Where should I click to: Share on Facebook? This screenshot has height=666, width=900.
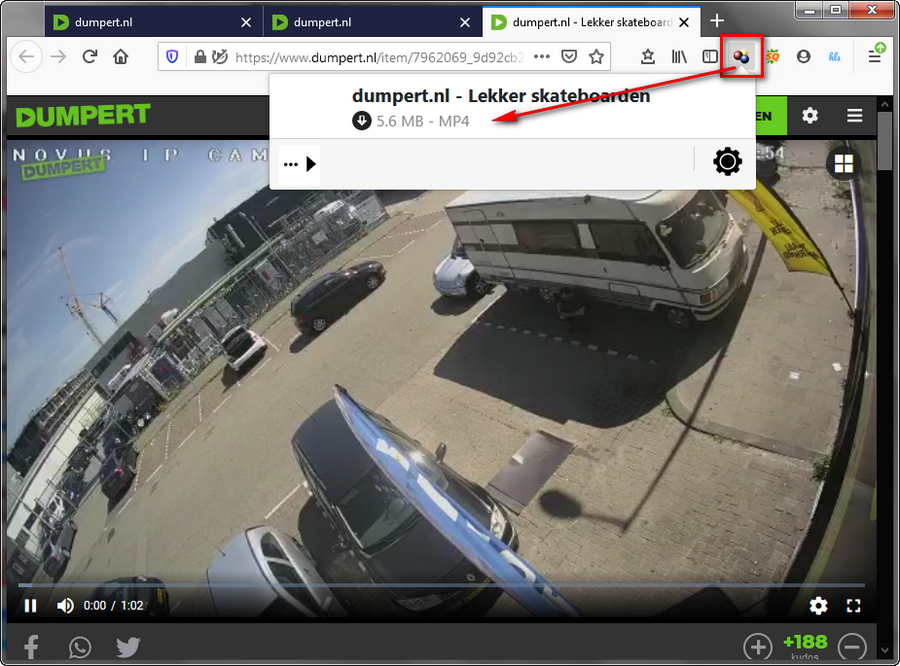coord(31,647)
